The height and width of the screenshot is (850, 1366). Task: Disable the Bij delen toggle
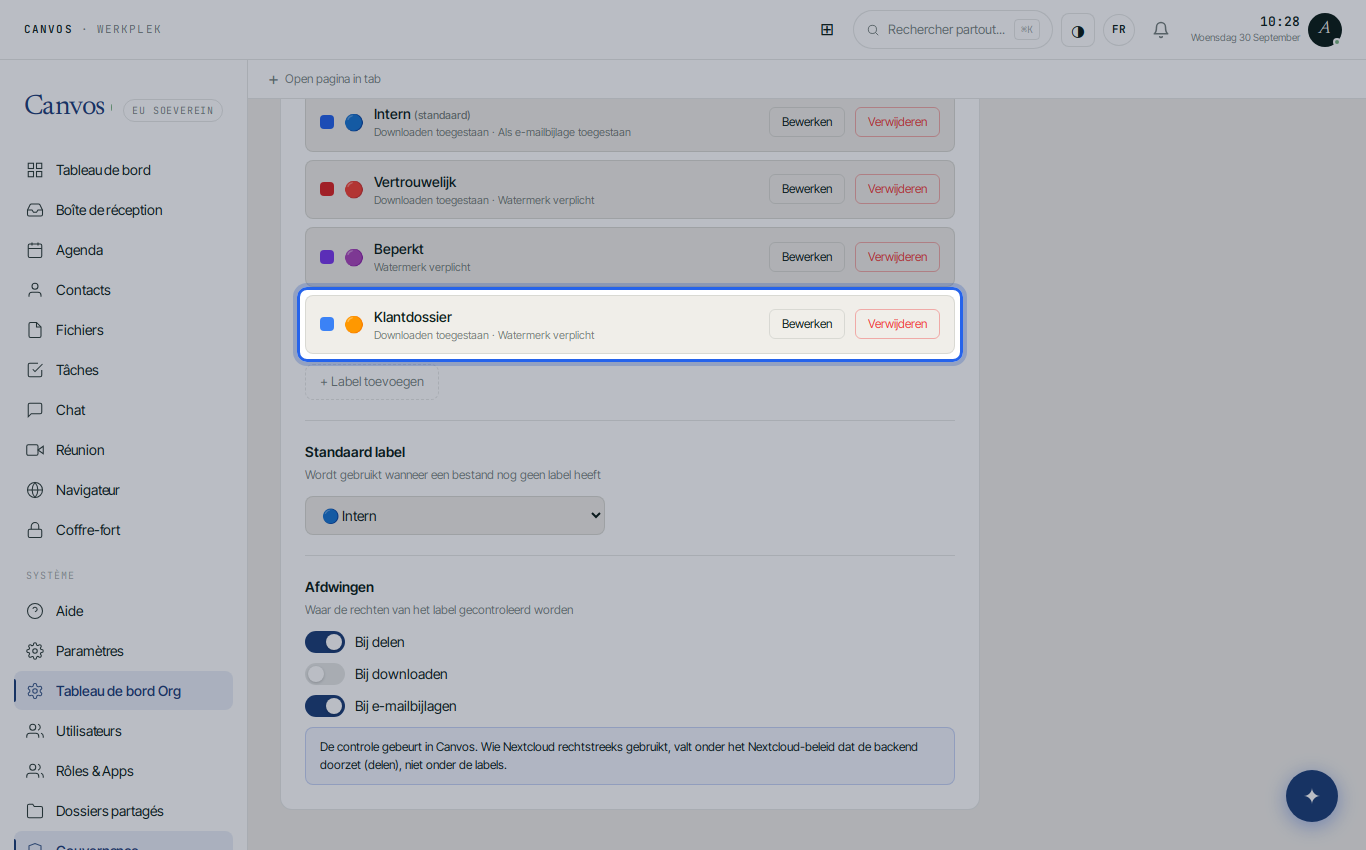(325, 642)
